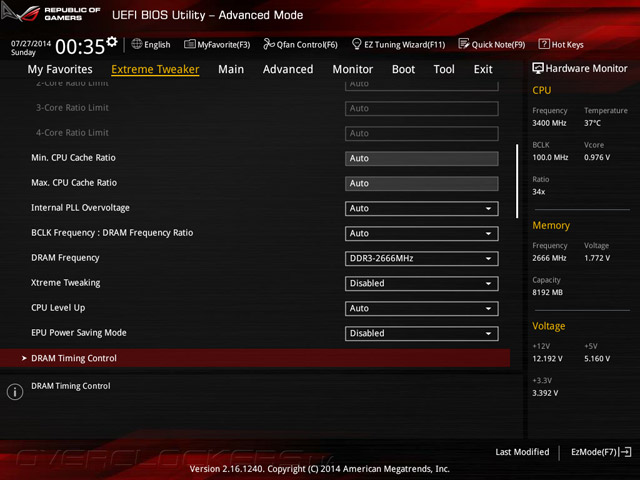Image resolution: width=640 pixels, height=480 pixels.
Task: Select the Xtreme Tweaking label
Action: coord(66,283)
